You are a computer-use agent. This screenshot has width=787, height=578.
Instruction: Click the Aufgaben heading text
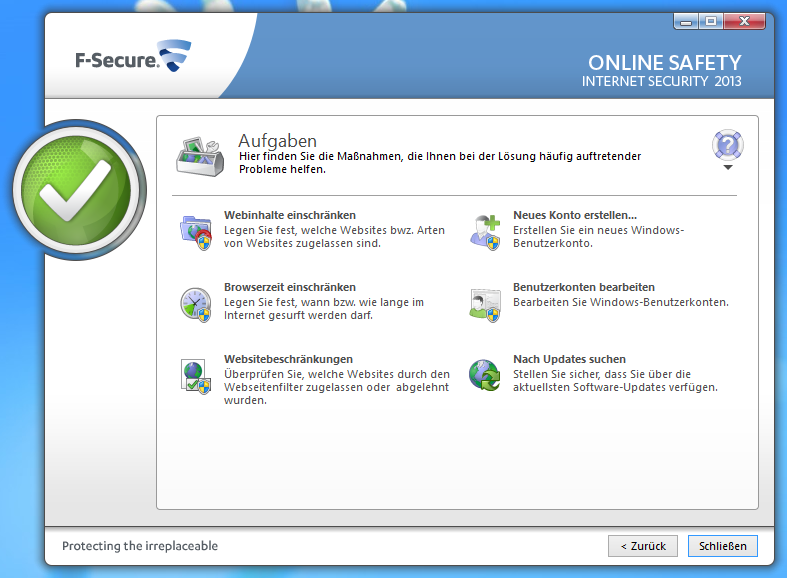coord(277,140)
